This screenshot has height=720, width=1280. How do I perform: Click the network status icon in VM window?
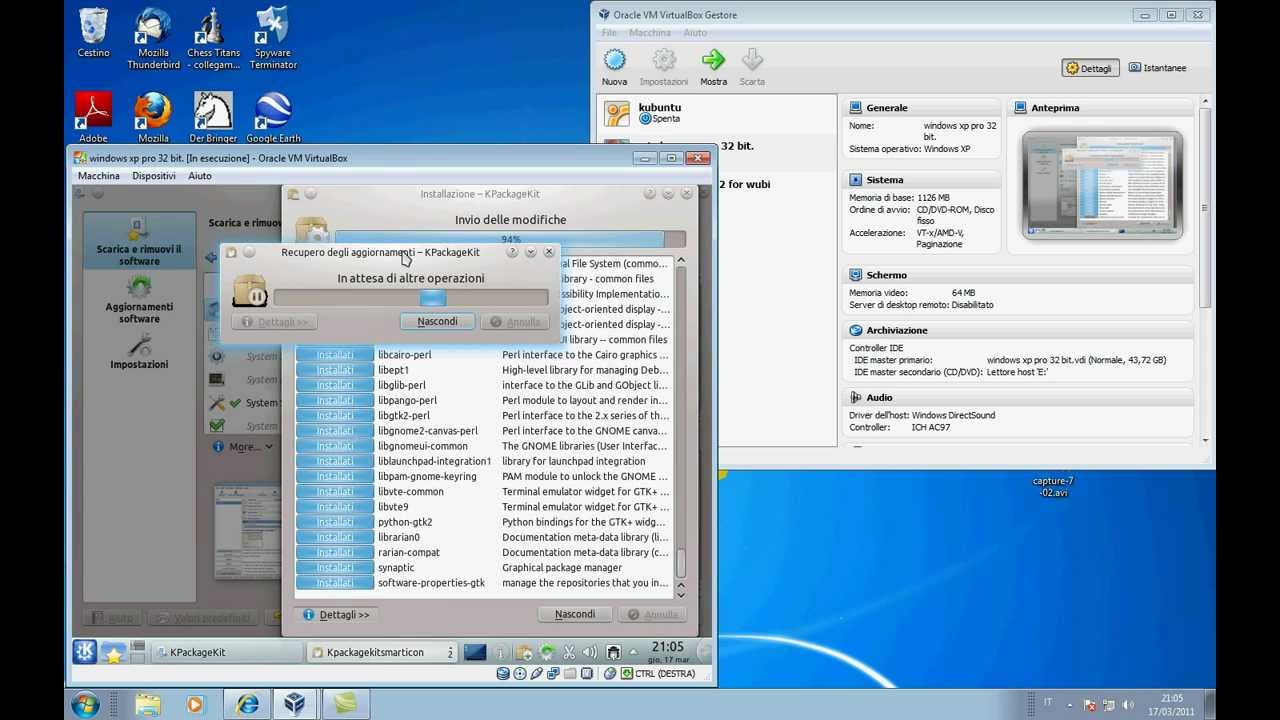coord(553,674)
